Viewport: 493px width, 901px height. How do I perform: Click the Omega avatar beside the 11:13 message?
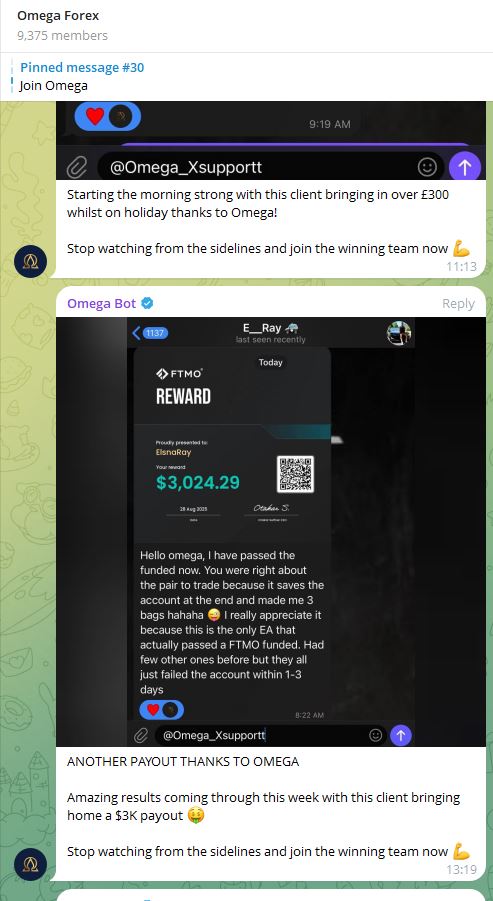30,260
